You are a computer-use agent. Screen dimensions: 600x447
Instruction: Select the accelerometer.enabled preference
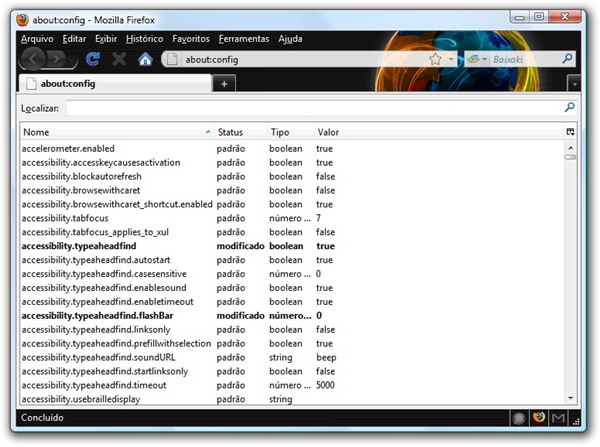click(292, 148)
